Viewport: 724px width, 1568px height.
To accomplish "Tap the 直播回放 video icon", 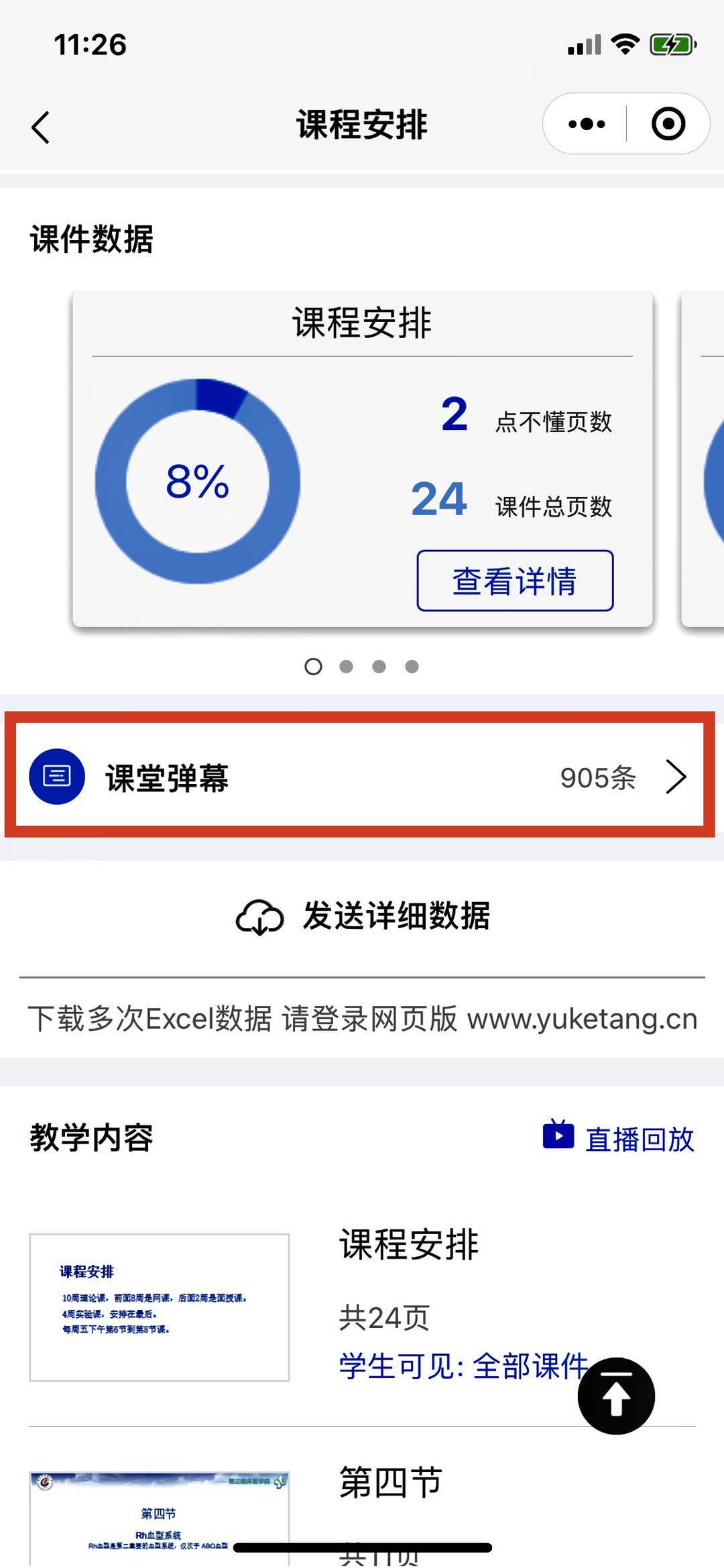I will click(558, 1135).
